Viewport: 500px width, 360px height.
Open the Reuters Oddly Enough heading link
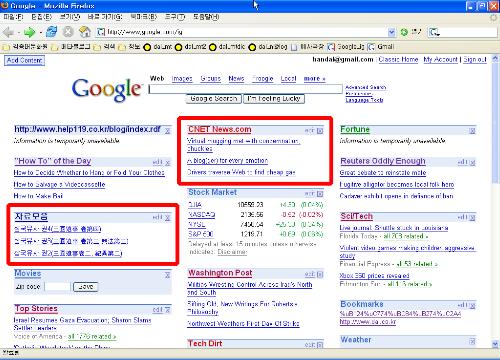[383, 161]
